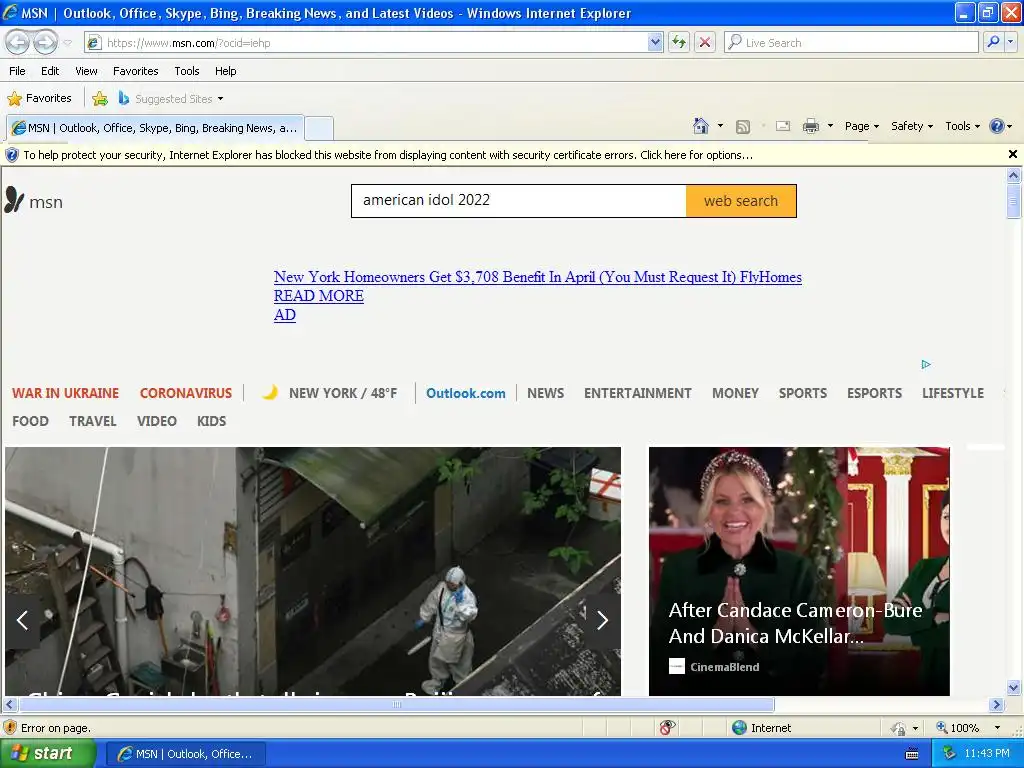1024x768 pixels.
Task: Open the Help menu
Action: pyautogui.click(x=225, y=71)
